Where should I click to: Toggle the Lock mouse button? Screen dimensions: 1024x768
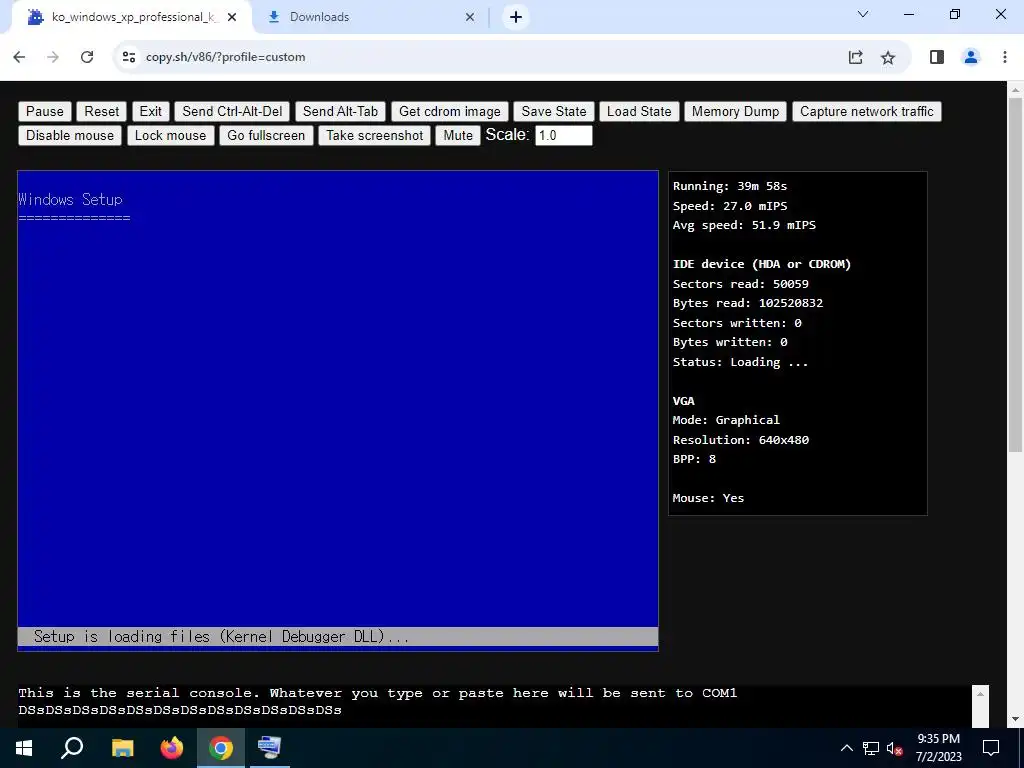point(170,135)
